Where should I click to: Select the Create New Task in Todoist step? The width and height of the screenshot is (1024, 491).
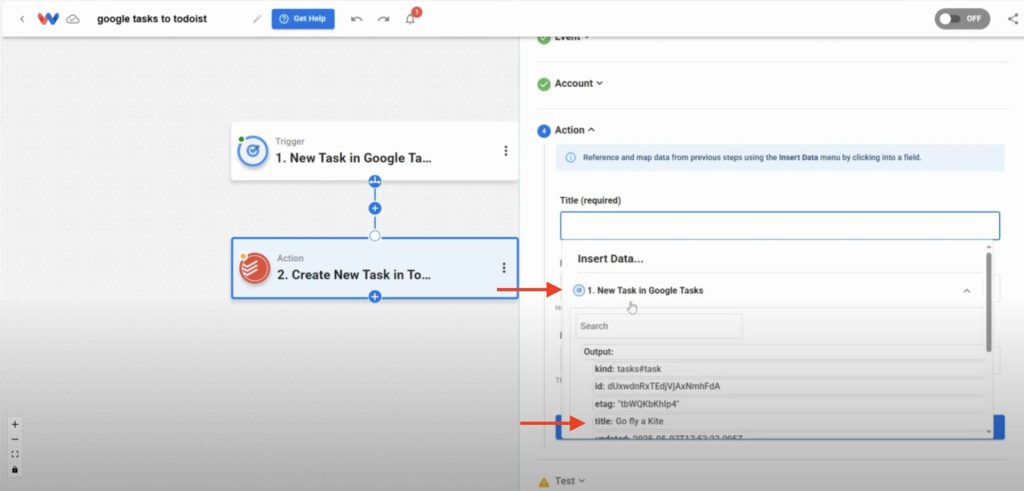[x=374, y=268]
